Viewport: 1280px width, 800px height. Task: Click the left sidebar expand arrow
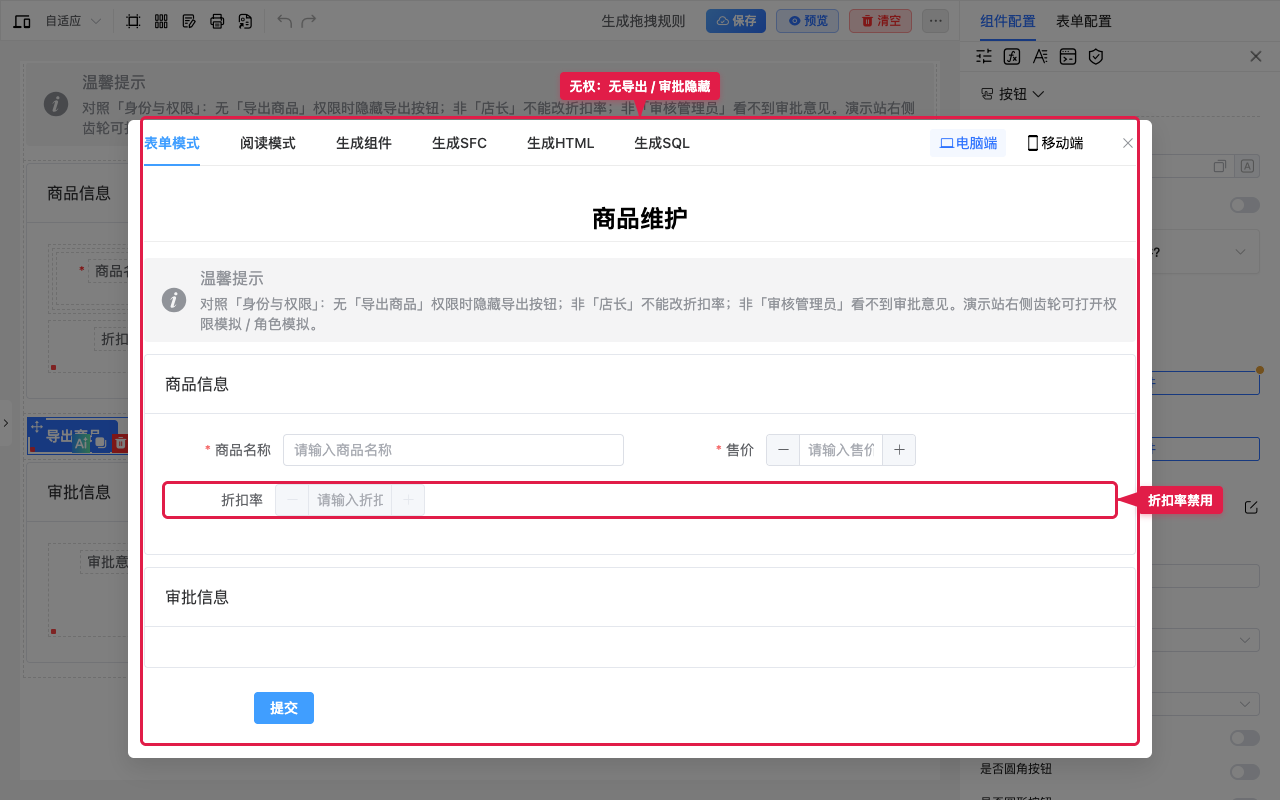click(5, 424)
